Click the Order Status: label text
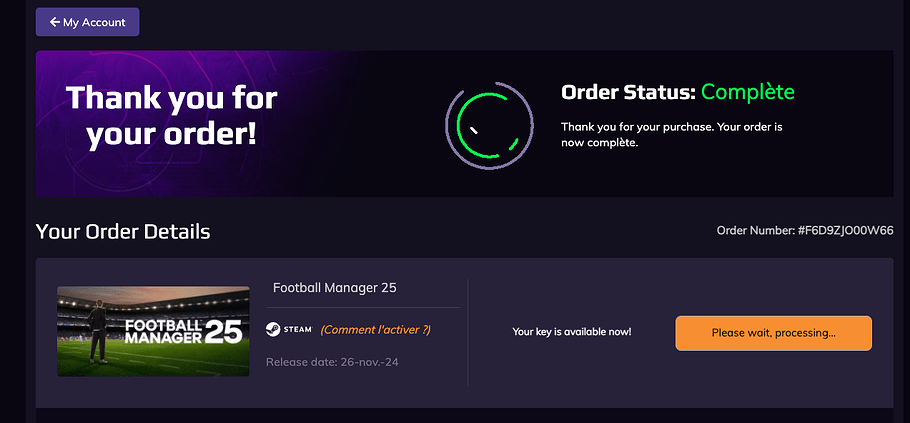 [629, 92]
